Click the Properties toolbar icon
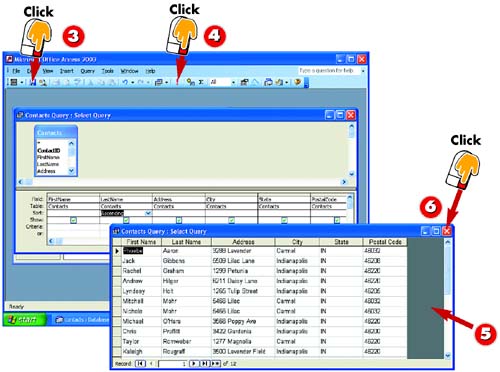Viewport: 500px width, 372px height. (x=244, y=82)
